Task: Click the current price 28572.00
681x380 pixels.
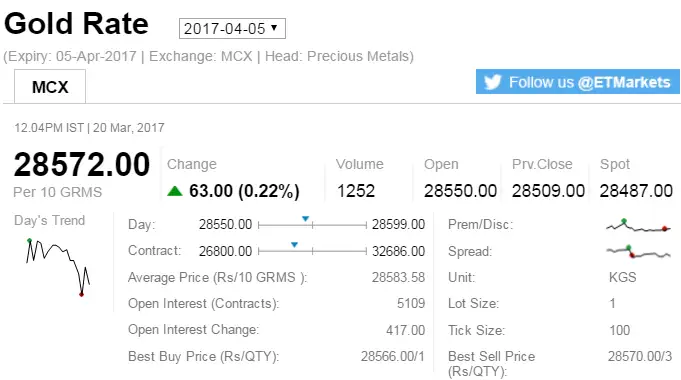Action: click(82, 165)
